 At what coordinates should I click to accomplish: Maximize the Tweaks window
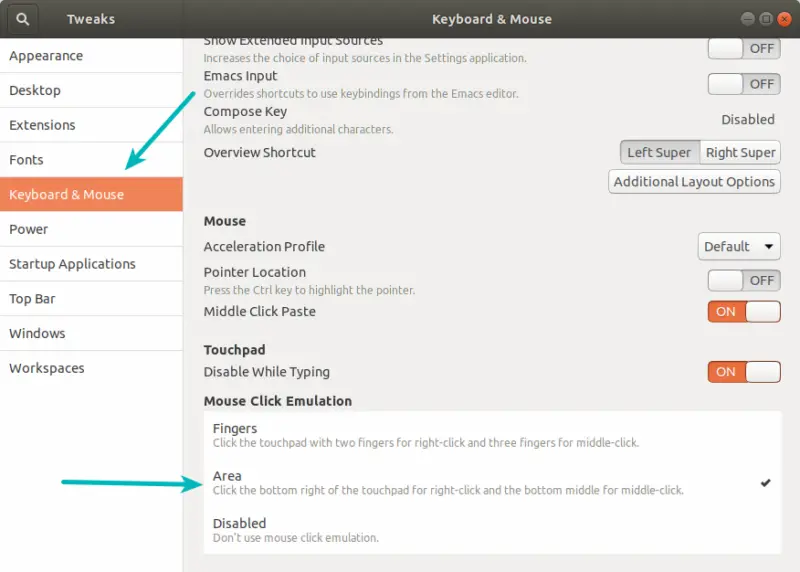[x=766, y=19]
